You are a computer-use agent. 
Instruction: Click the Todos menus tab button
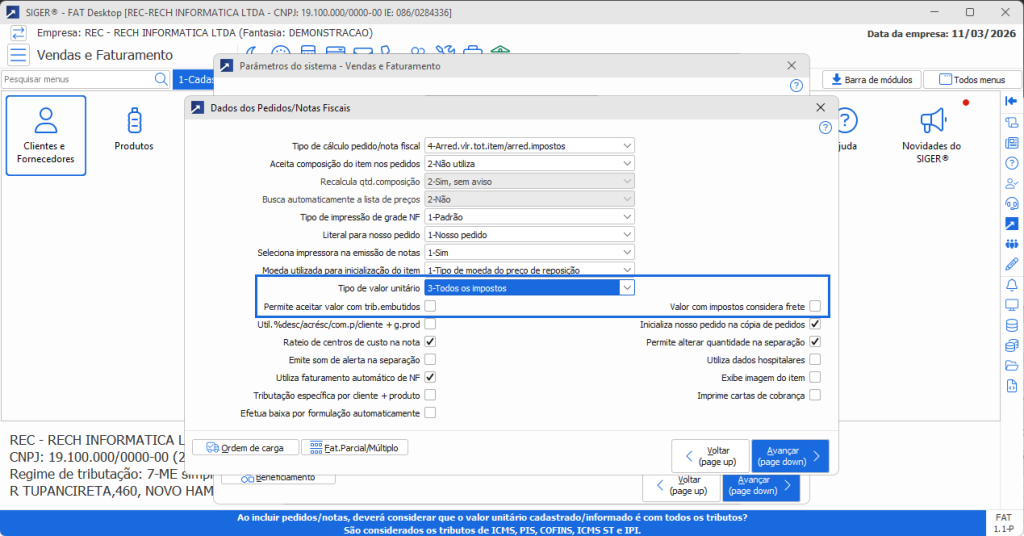pos(965,80)
